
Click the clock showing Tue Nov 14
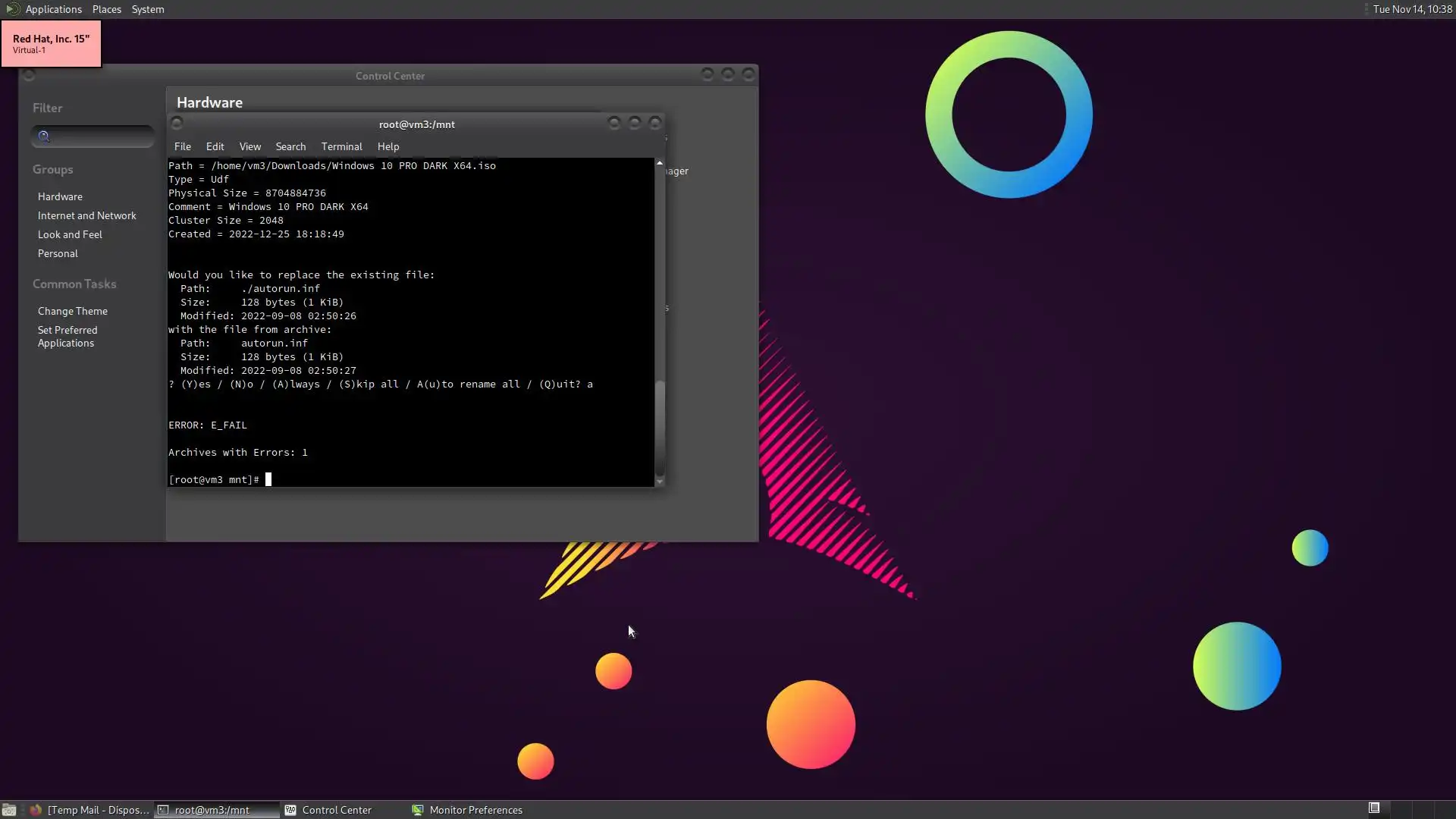1411,9
